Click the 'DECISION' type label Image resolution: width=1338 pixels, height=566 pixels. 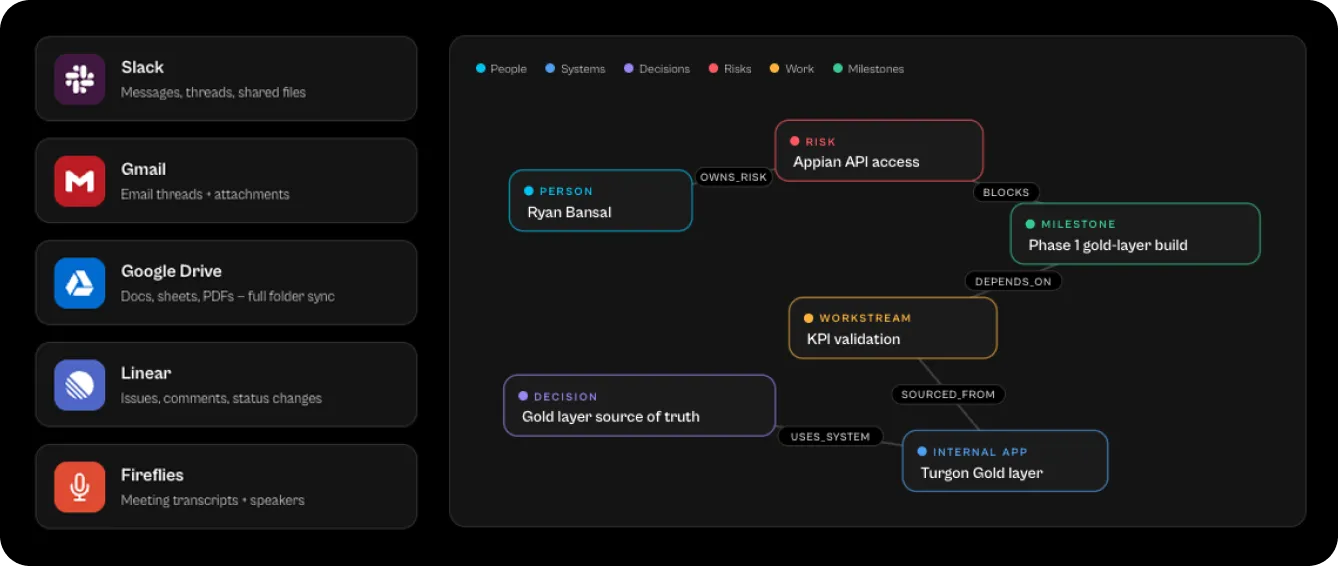point(566,397)
